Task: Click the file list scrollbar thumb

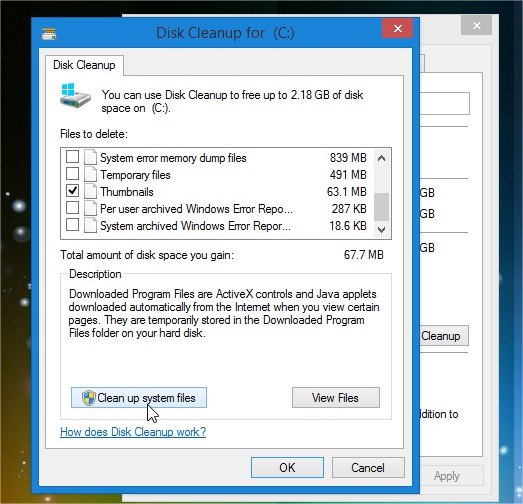Action: [x=382, y=207]
